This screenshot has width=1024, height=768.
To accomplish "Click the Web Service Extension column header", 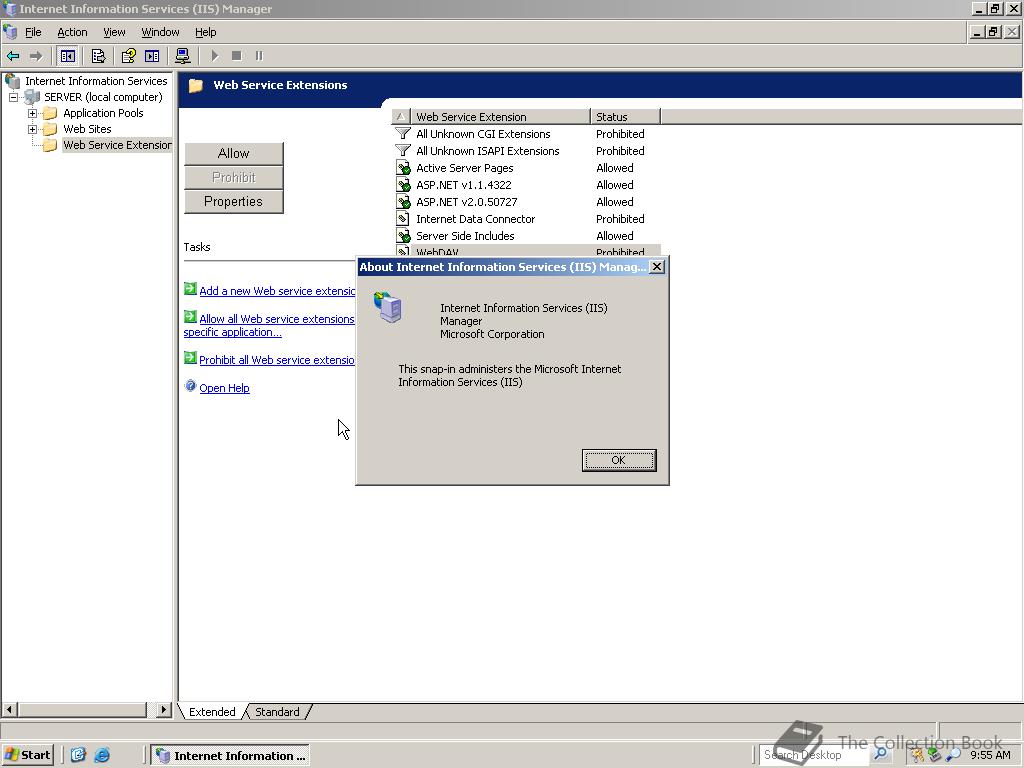I will pyautogui.click(x=501, y=117).
